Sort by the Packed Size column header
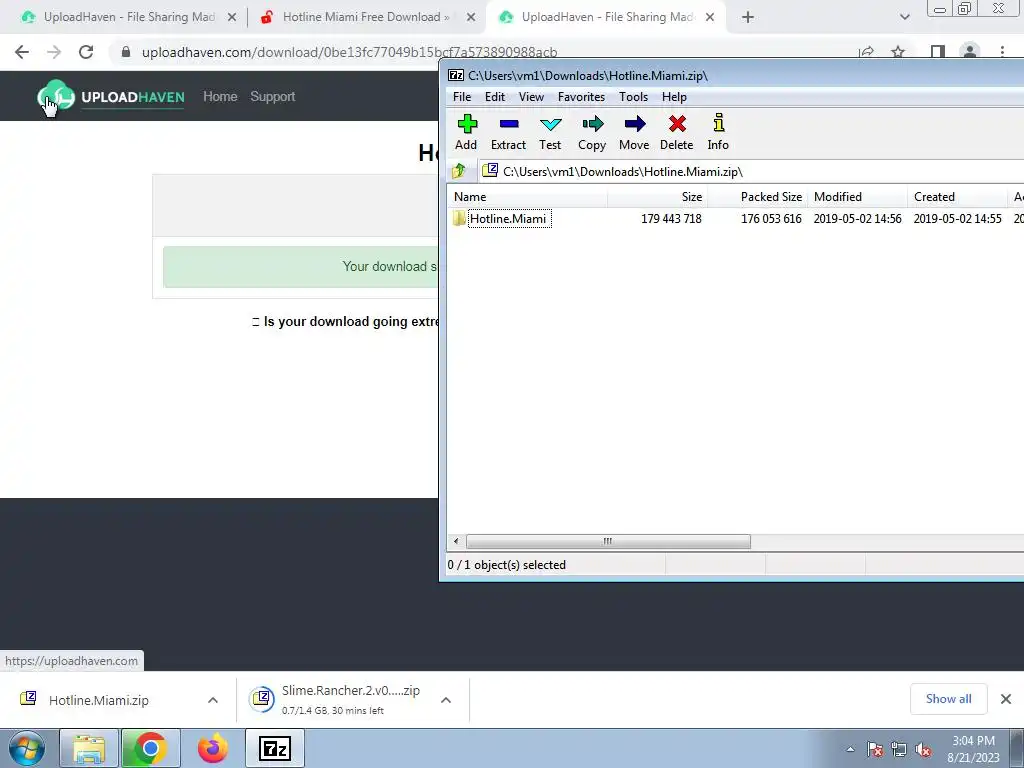The width and height of the screenshot is (1024, 768). coord(758,197)
